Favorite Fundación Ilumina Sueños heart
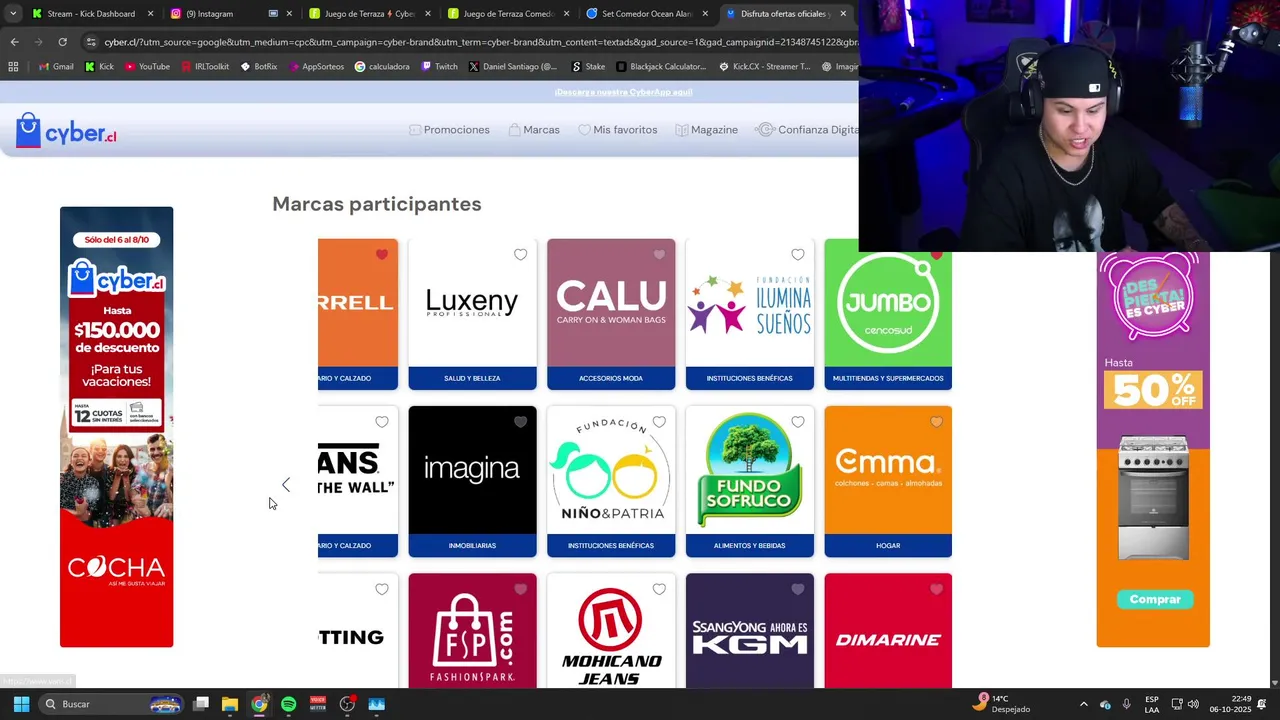1280x720 pixels. (797, 255)
